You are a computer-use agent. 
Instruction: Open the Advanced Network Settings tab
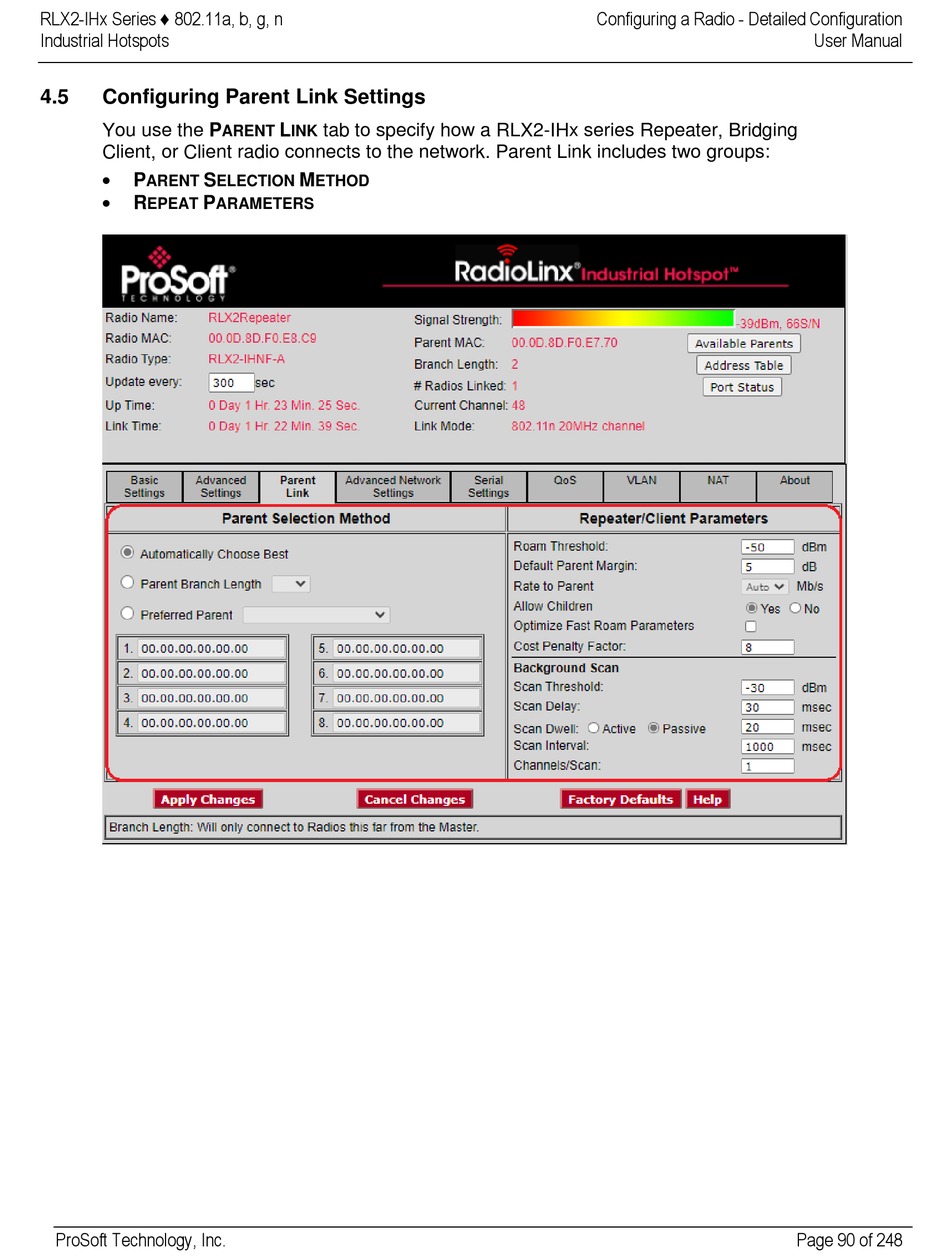pos(393,487)
